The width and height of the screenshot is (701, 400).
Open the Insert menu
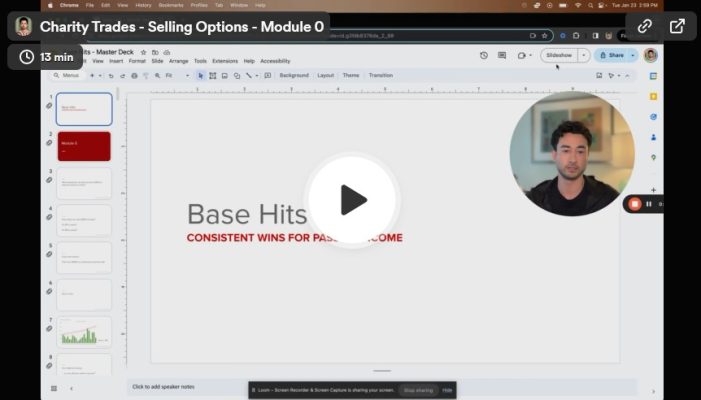click(x=116, y=61)
